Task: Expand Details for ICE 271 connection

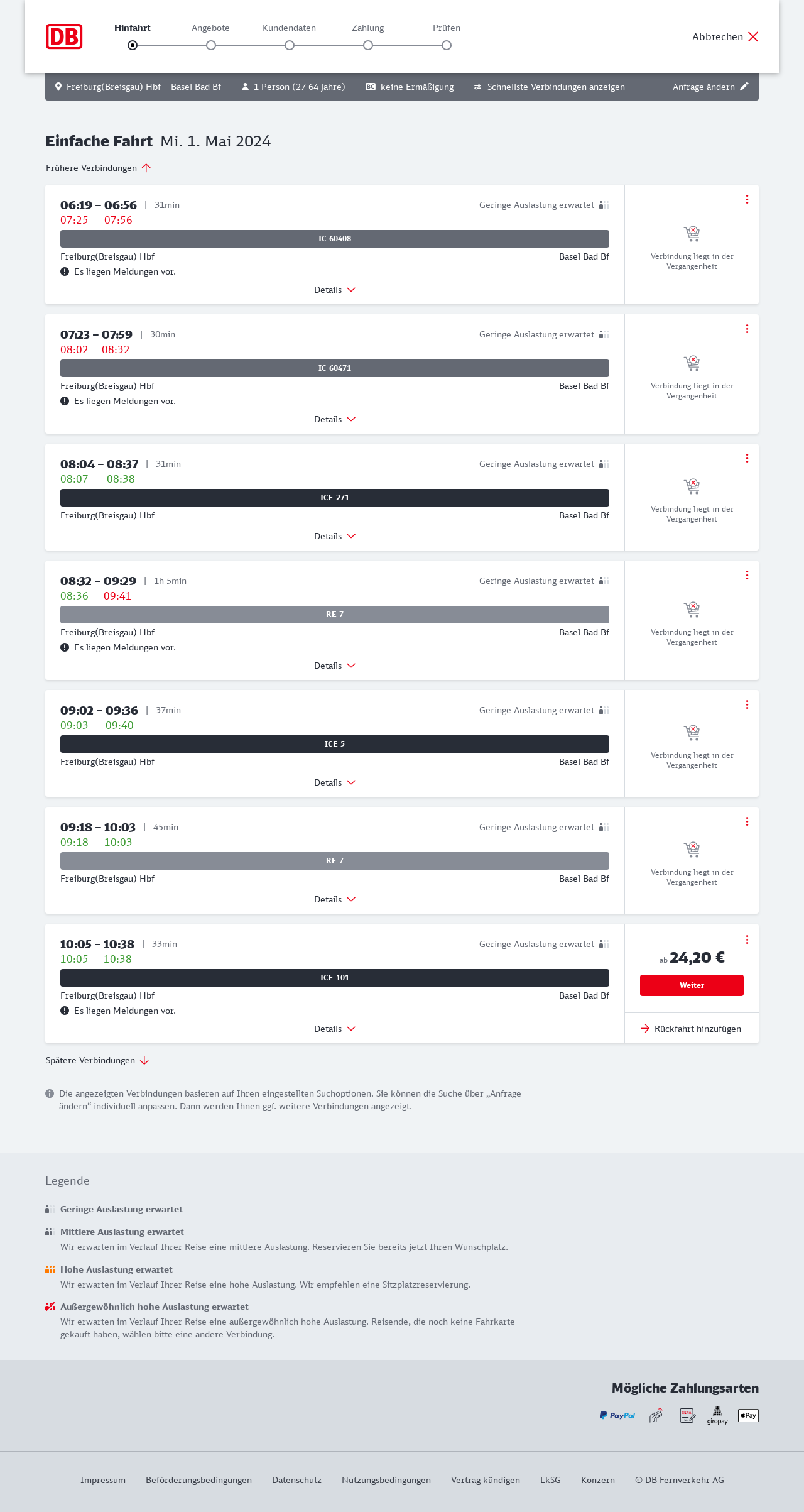Action: click(x=335, y=536)
